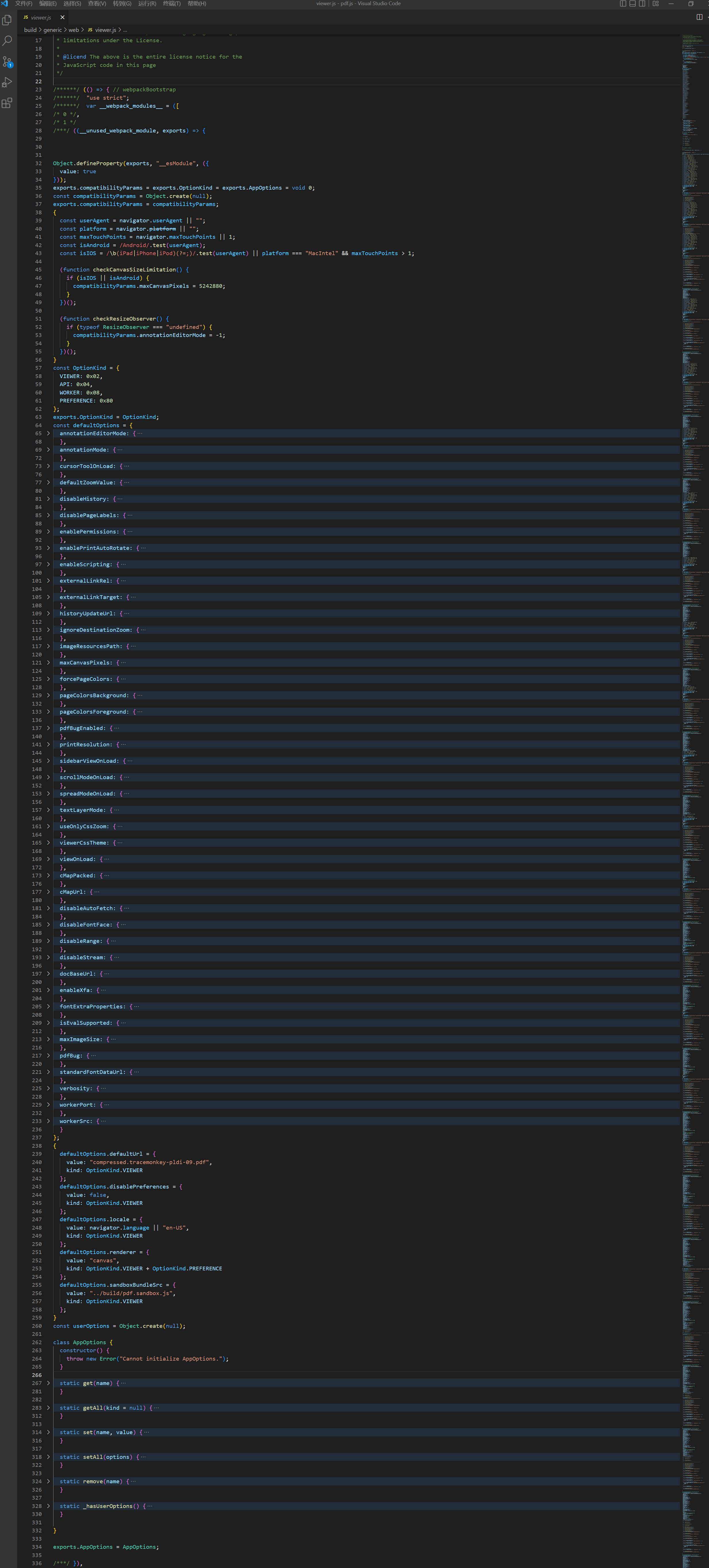Toggle the bottom panel layout icon
The image size is (709, 1568).
(x=632, y=4)
